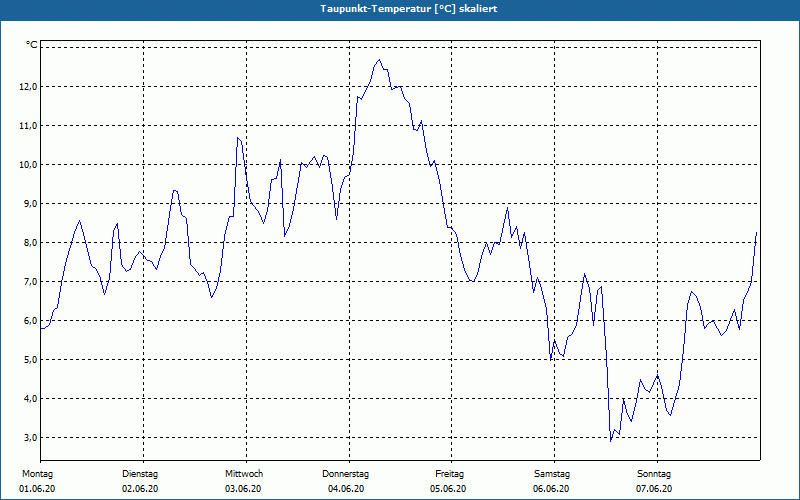Click the Mittwoch day label
The image size is (800, 500).
click(x=244, y=474)
